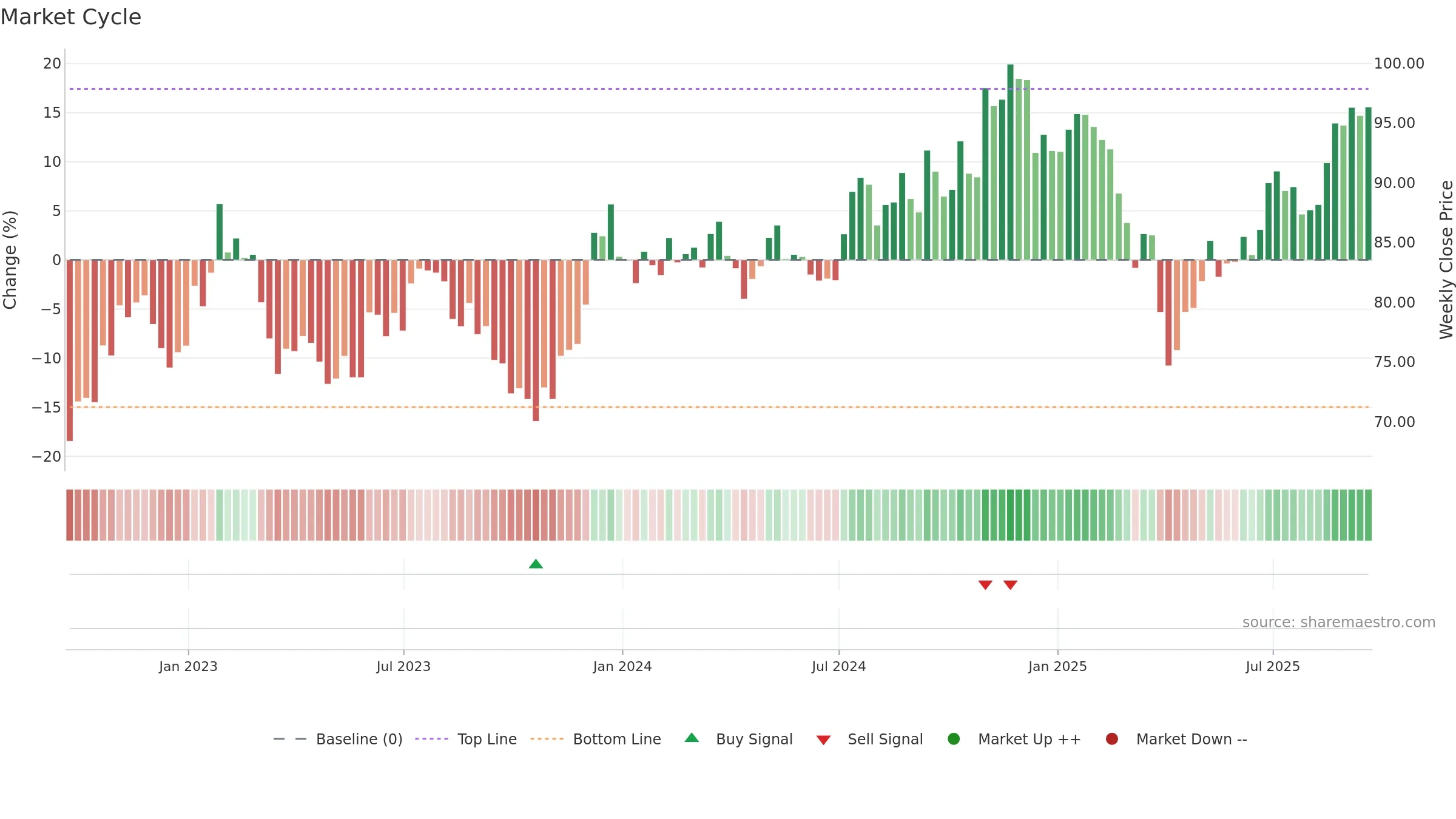Click the red Market Down circle icon in the legend
Screen dimensions: 1456x819
tap(1112, 739)
